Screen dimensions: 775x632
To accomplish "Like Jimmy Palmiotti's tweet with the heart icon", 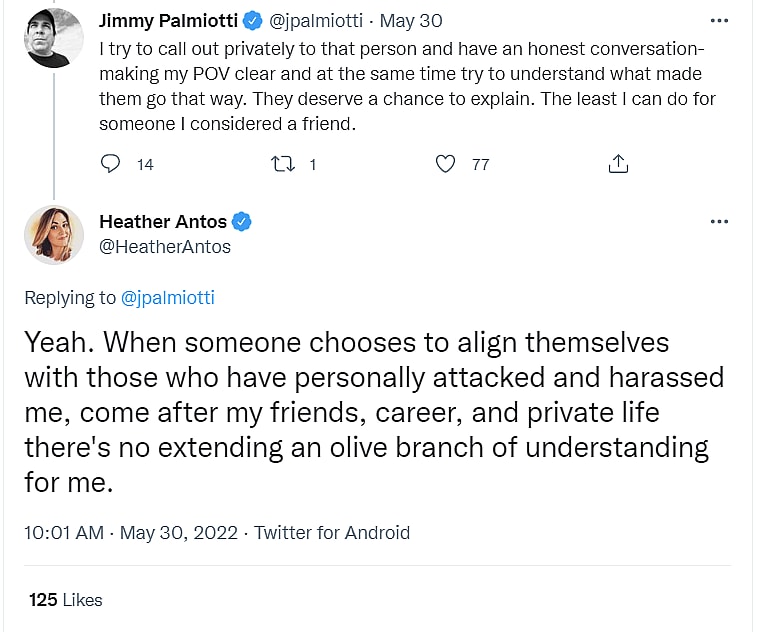I will click(447, 164).
